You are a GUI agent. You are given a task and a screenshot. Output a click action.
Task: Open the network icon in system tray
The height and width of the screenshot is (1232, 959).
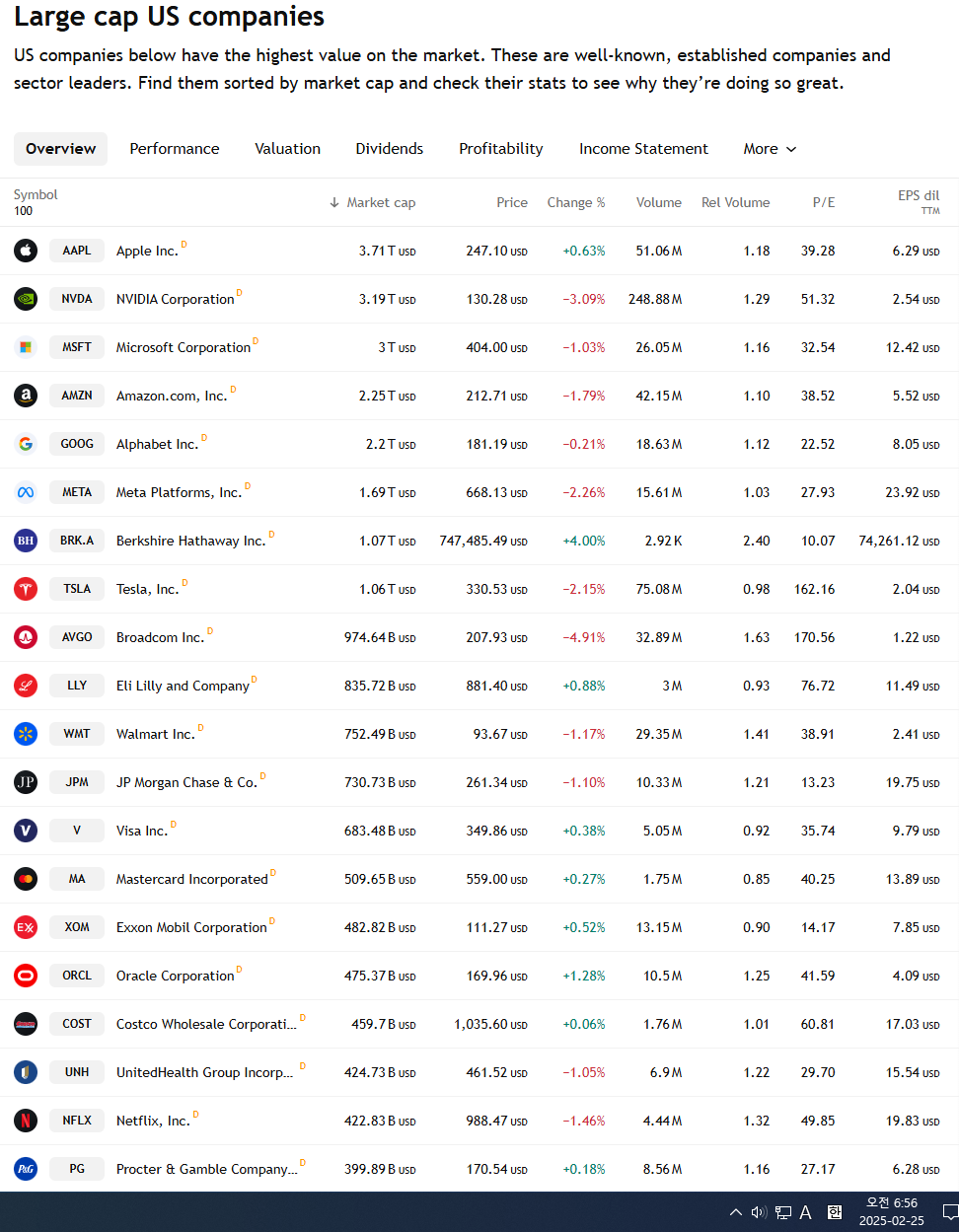(x=783, y=1212)
